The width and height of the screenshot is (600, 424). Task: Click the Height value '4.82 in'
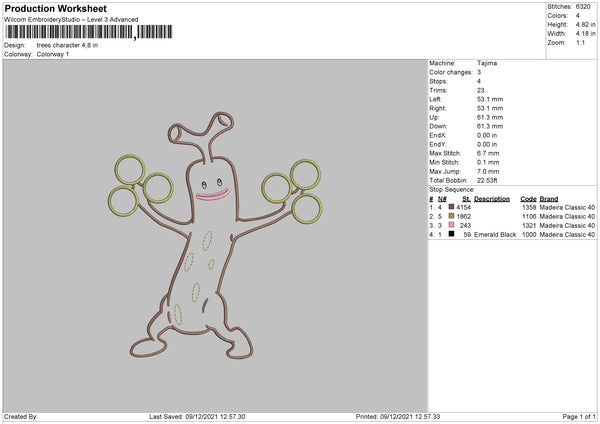[585, 24]
